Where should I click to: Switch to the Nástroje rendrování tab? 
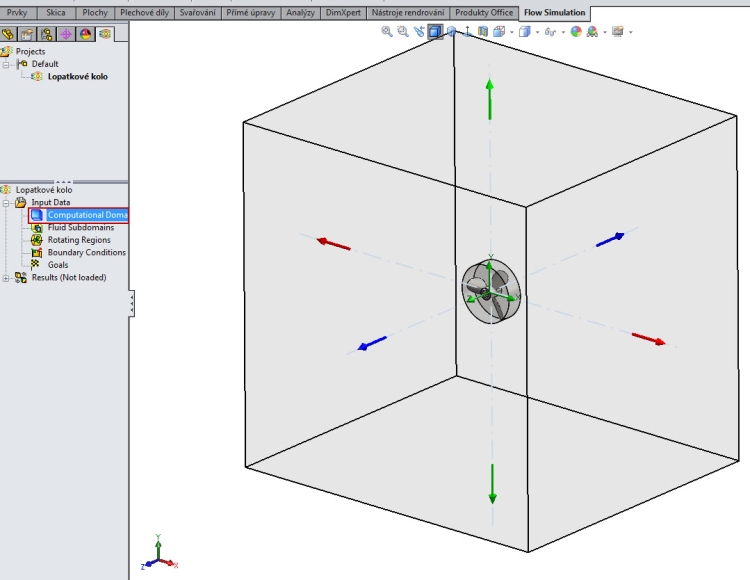408,13
